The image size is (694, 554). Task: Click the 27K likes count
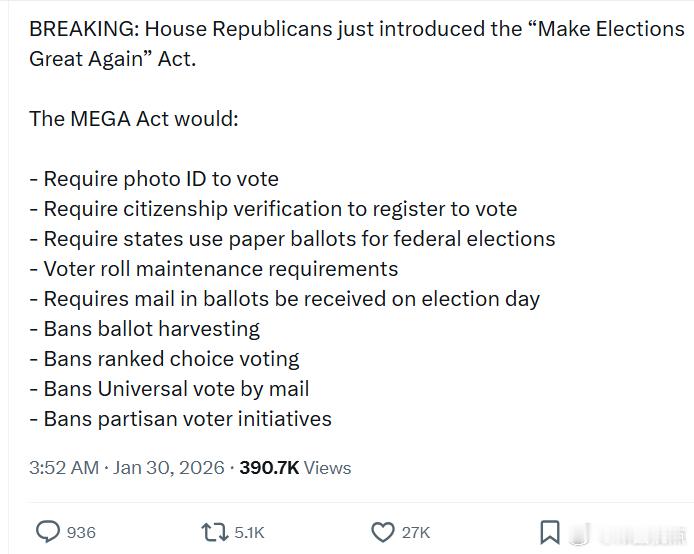tap(415, 533)
